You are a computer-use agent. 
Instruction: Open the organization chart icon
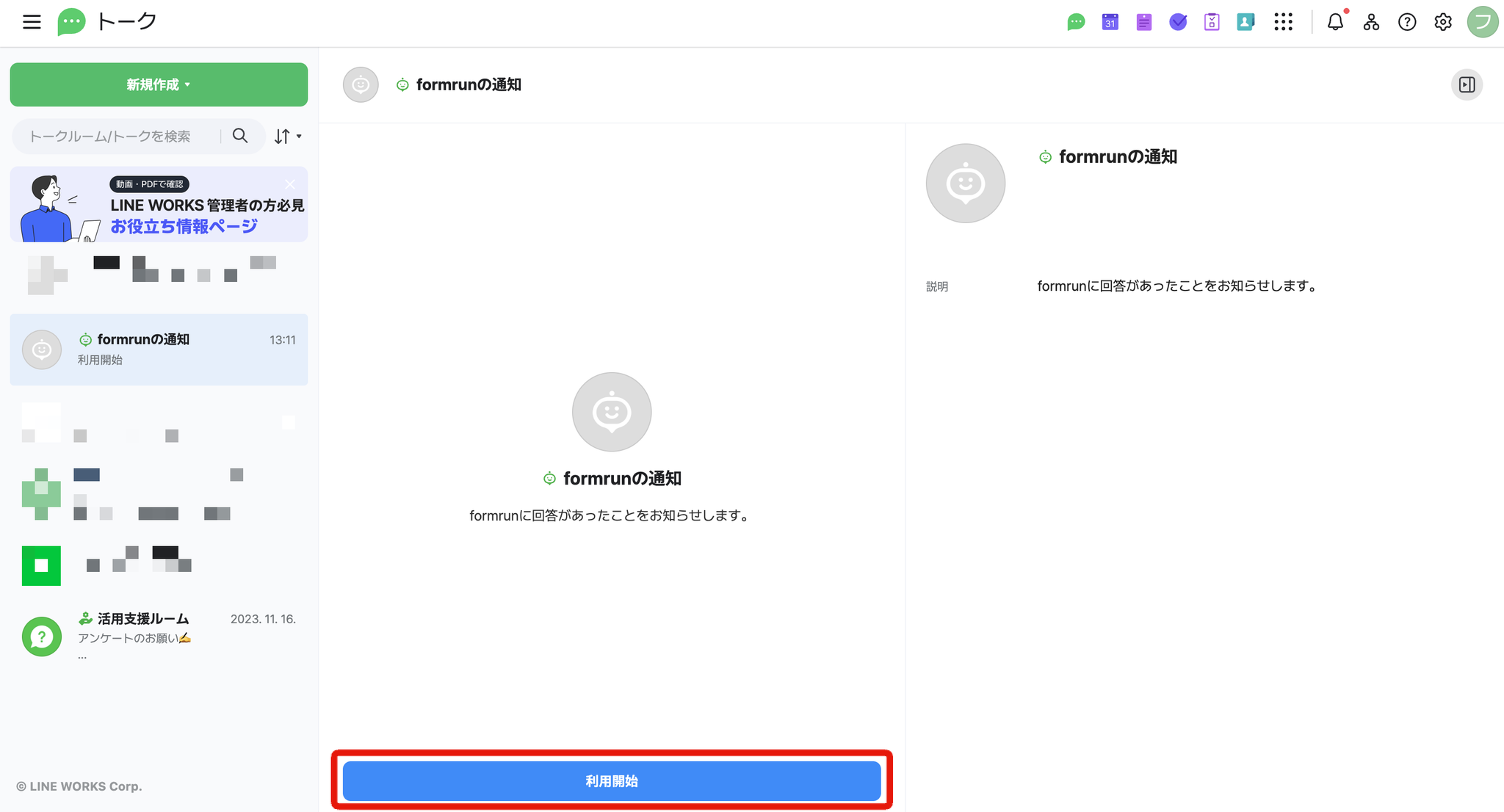coord(1371,22)
